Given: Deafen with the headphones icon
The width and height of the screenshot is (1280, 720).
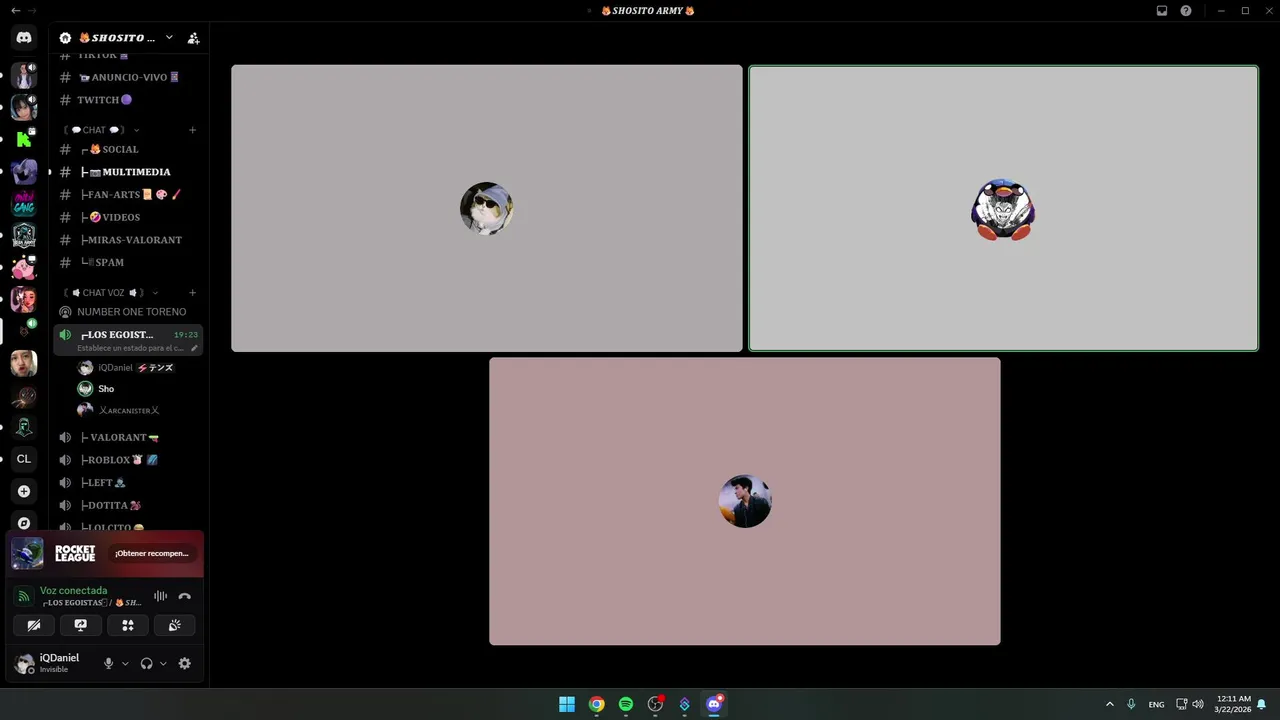Looking at the screenshot, I should click(147, 663).
